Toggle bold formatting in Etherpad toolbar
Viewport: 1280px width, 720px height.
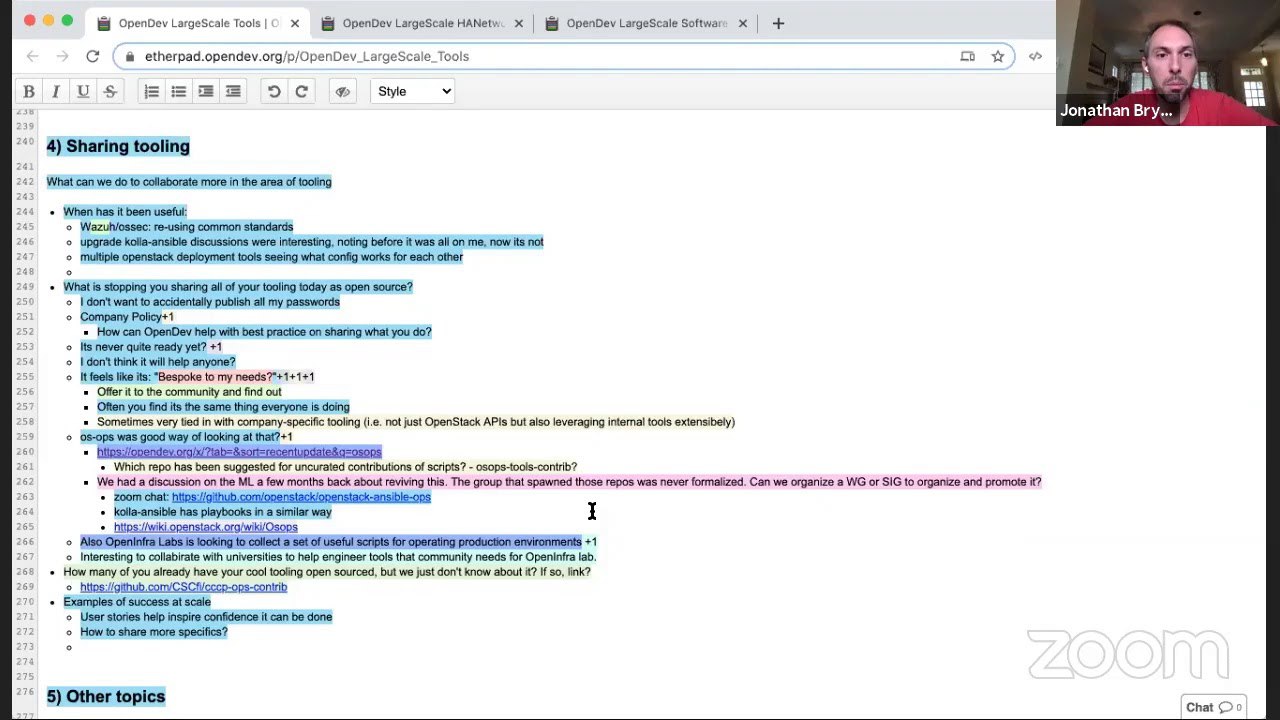(x=29, y=91)
